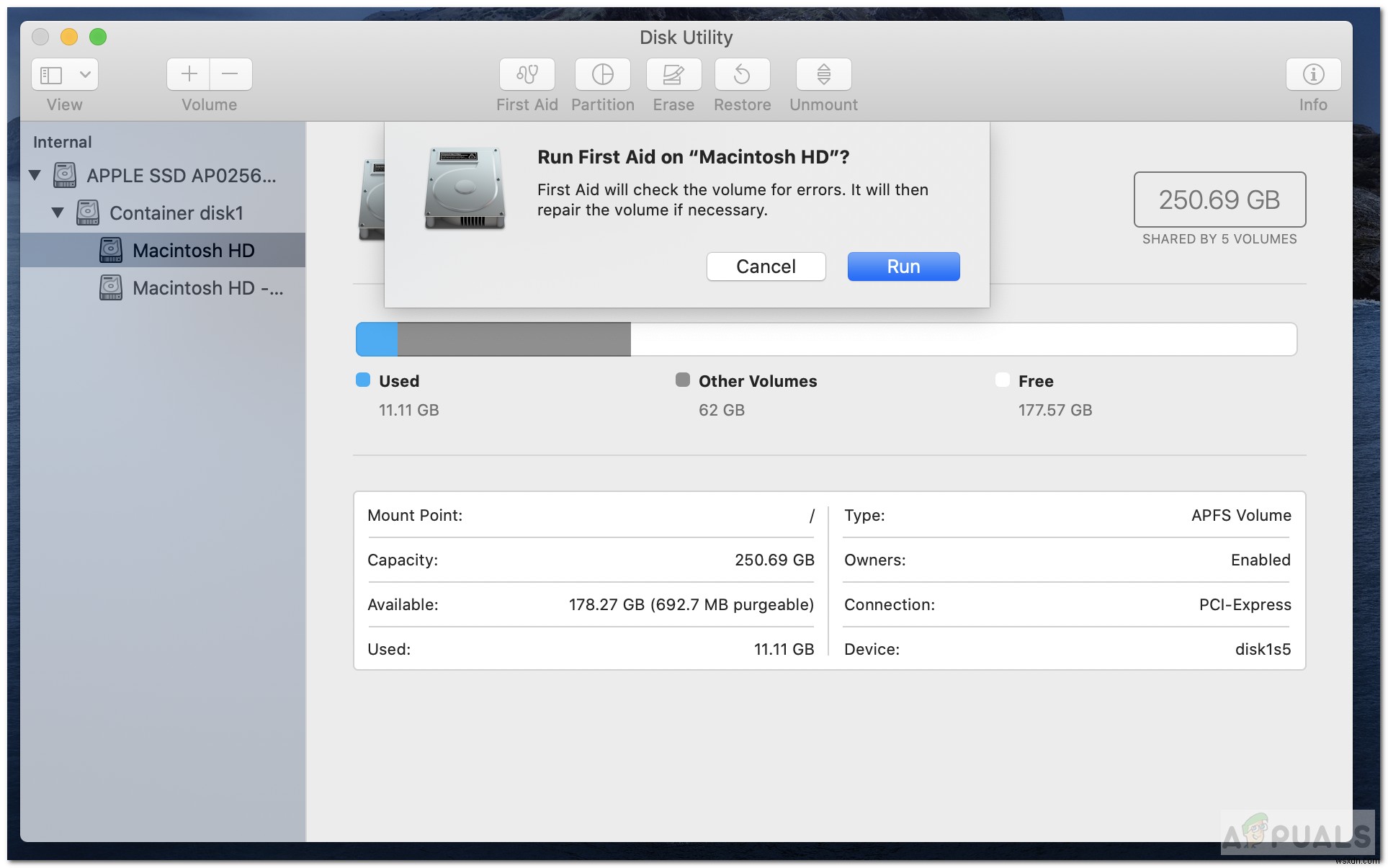Select Macintosh HD - Data volume
The image size is (1388, 868).
[207, 287]
